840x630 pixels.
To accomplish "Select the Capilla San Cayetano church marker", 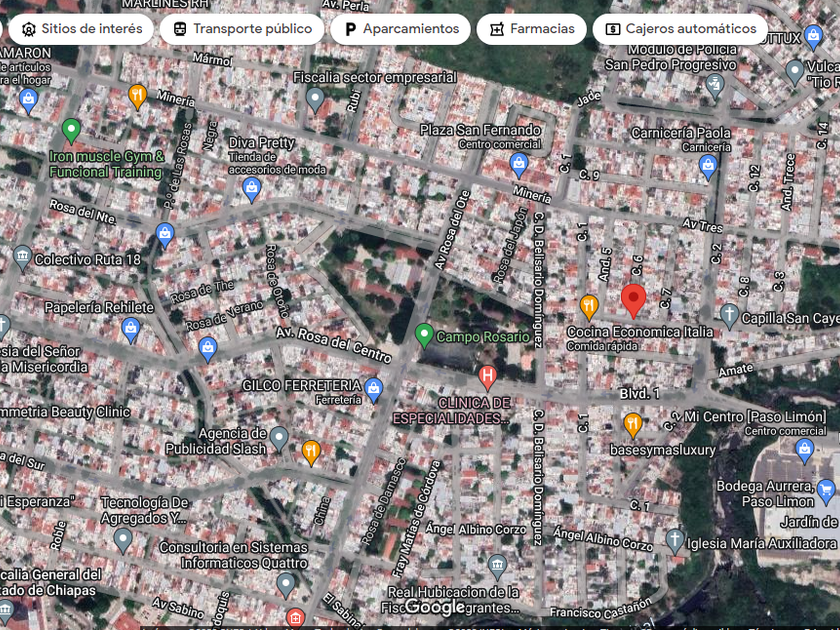I will point(730,317).
